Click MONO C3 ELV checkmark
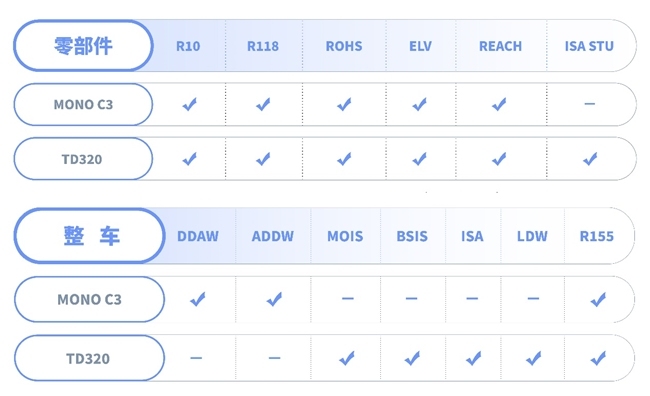Image resolution: width=650 pixels, height=396 pixels. click(x=419, y=104)
